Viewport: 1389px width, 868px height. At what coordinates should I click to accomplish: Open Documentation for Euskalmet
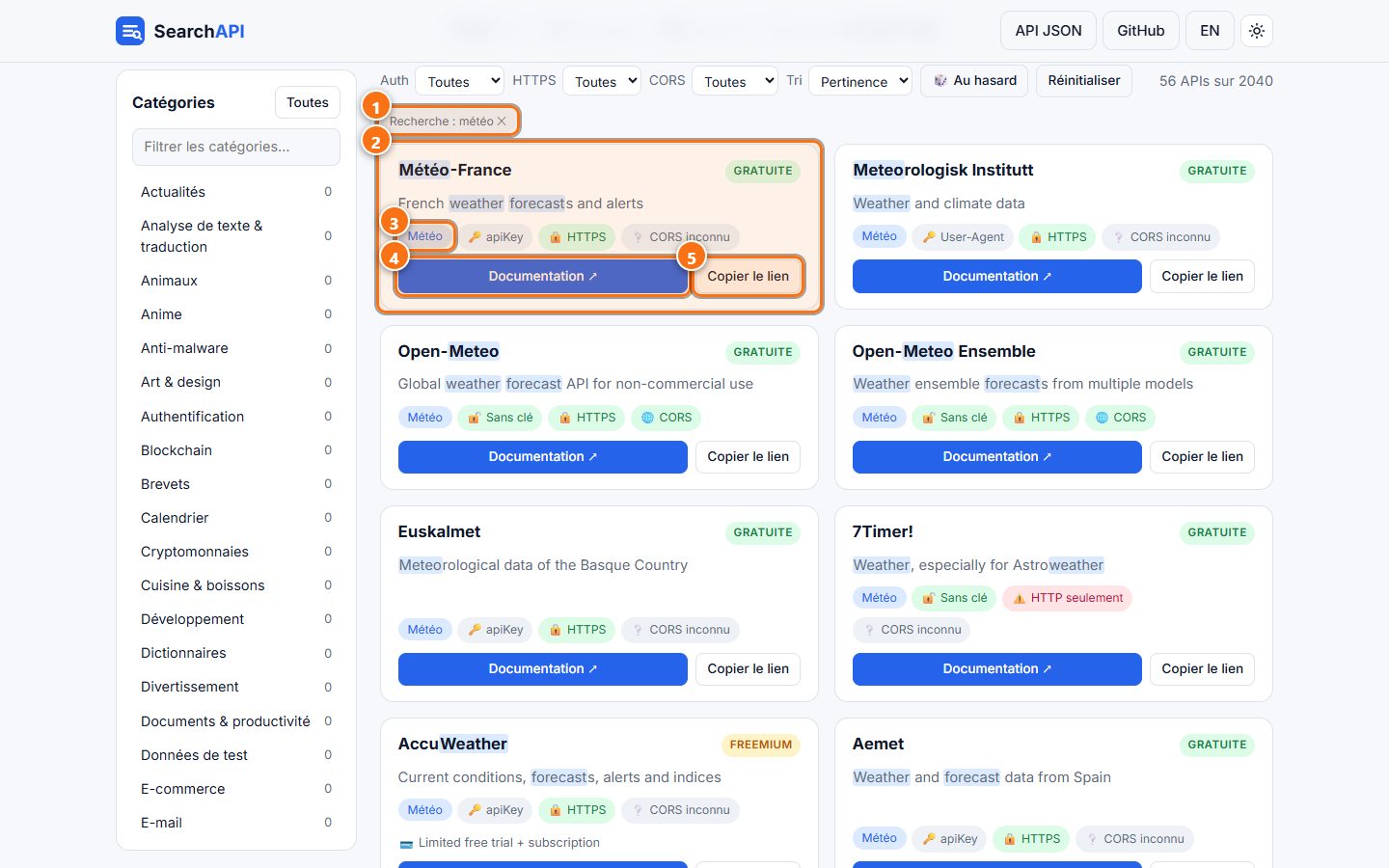click(543, 669)
